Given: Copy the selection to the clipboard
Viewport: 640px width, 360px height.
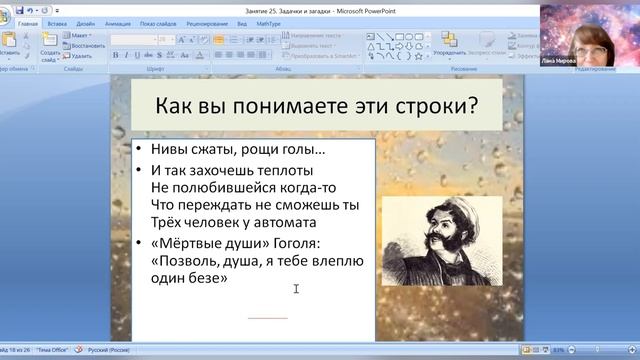Looking at the screenshot, I should [26, 46].
